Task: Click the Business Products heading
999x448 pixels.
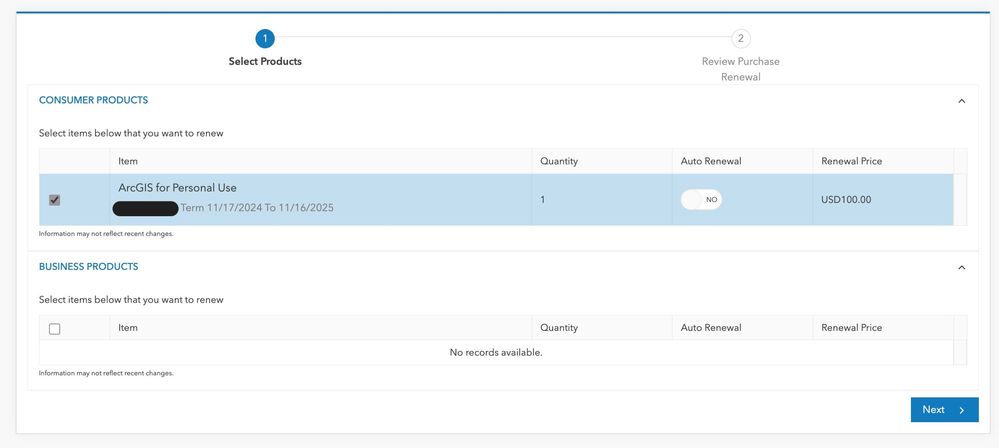Action: (88, 267)
